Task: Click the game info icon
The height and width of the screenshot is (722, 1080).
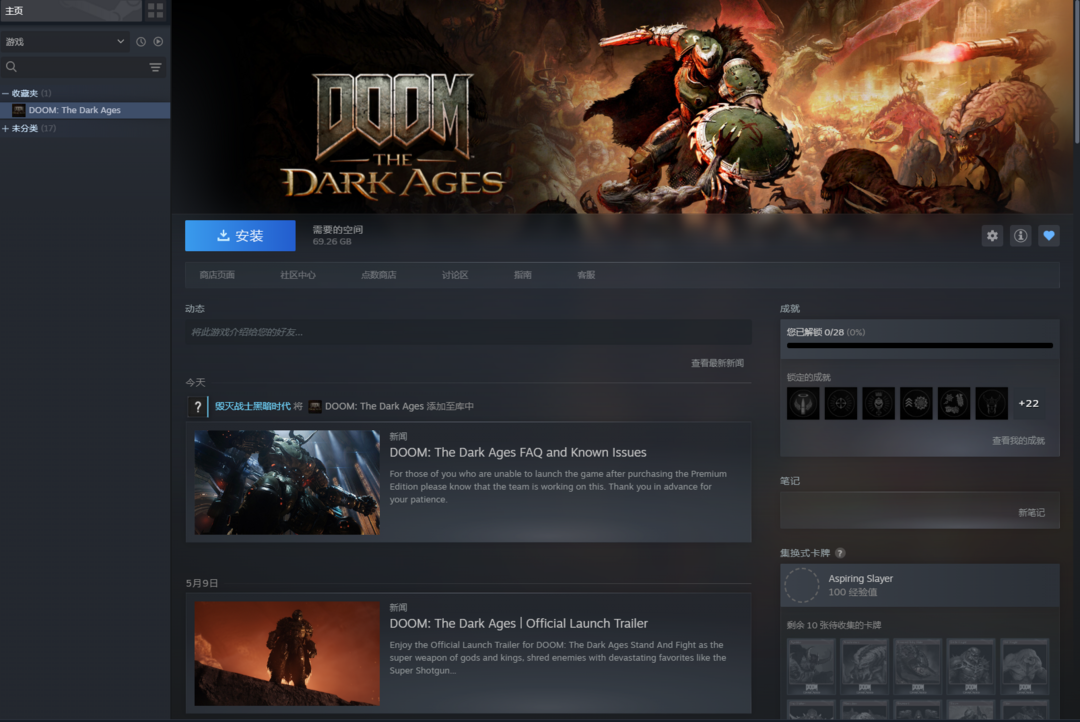Action: 1020,236
